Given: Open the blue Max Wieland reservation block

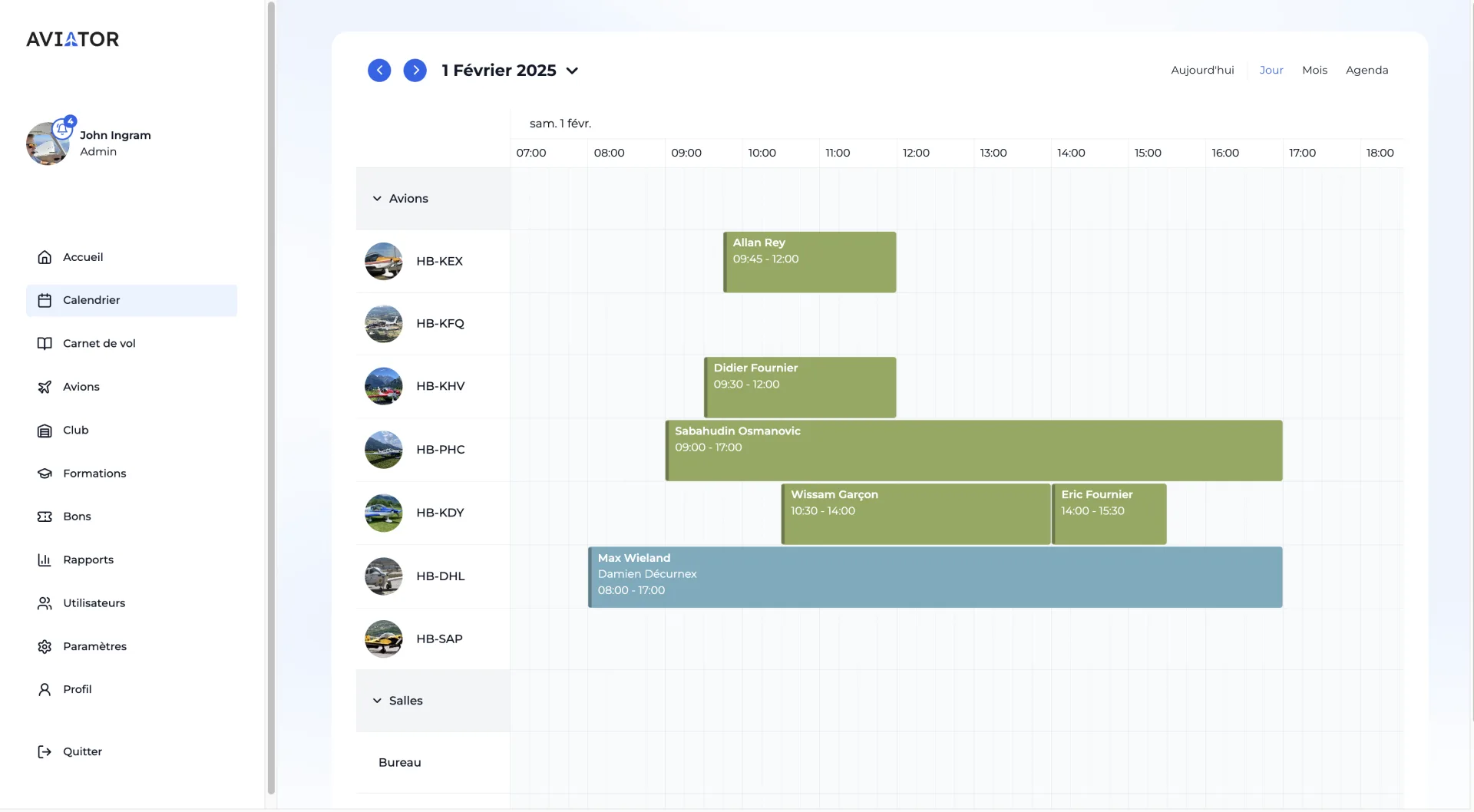Looking at the screenshot, I should (935, 577).
